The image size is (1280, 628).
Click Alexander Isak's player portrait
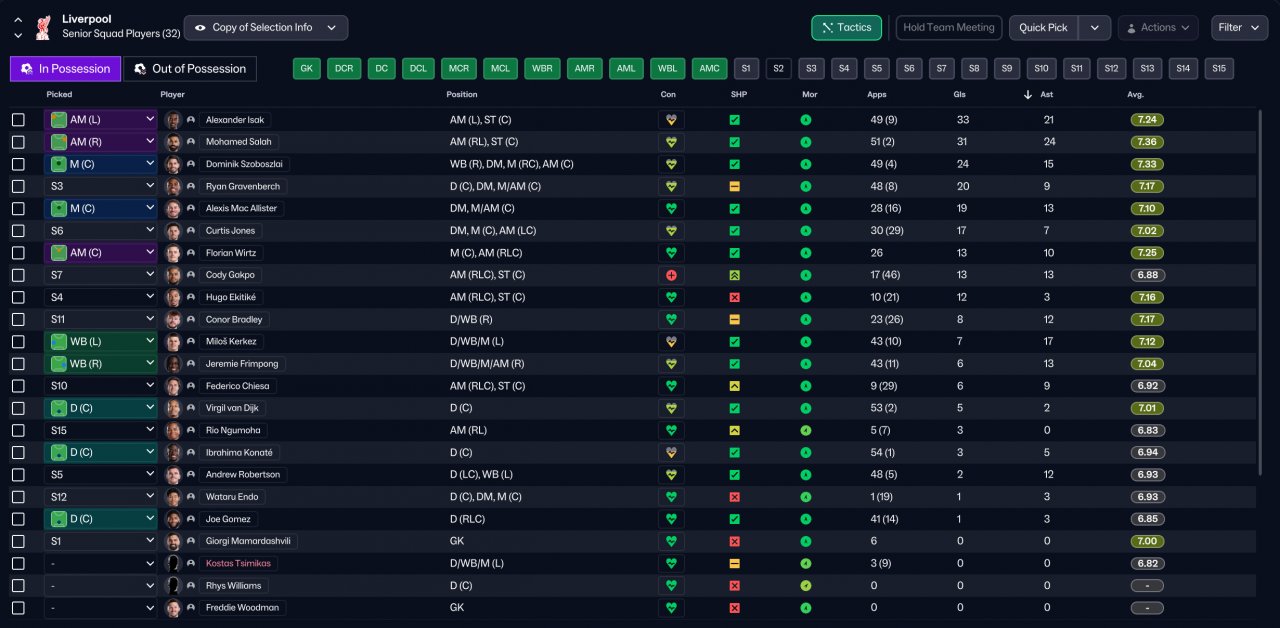pos(173,120)
